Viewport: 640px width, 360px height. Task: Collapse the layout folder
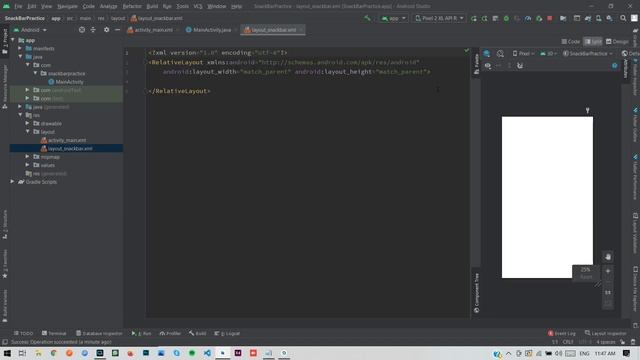[28, 132]
